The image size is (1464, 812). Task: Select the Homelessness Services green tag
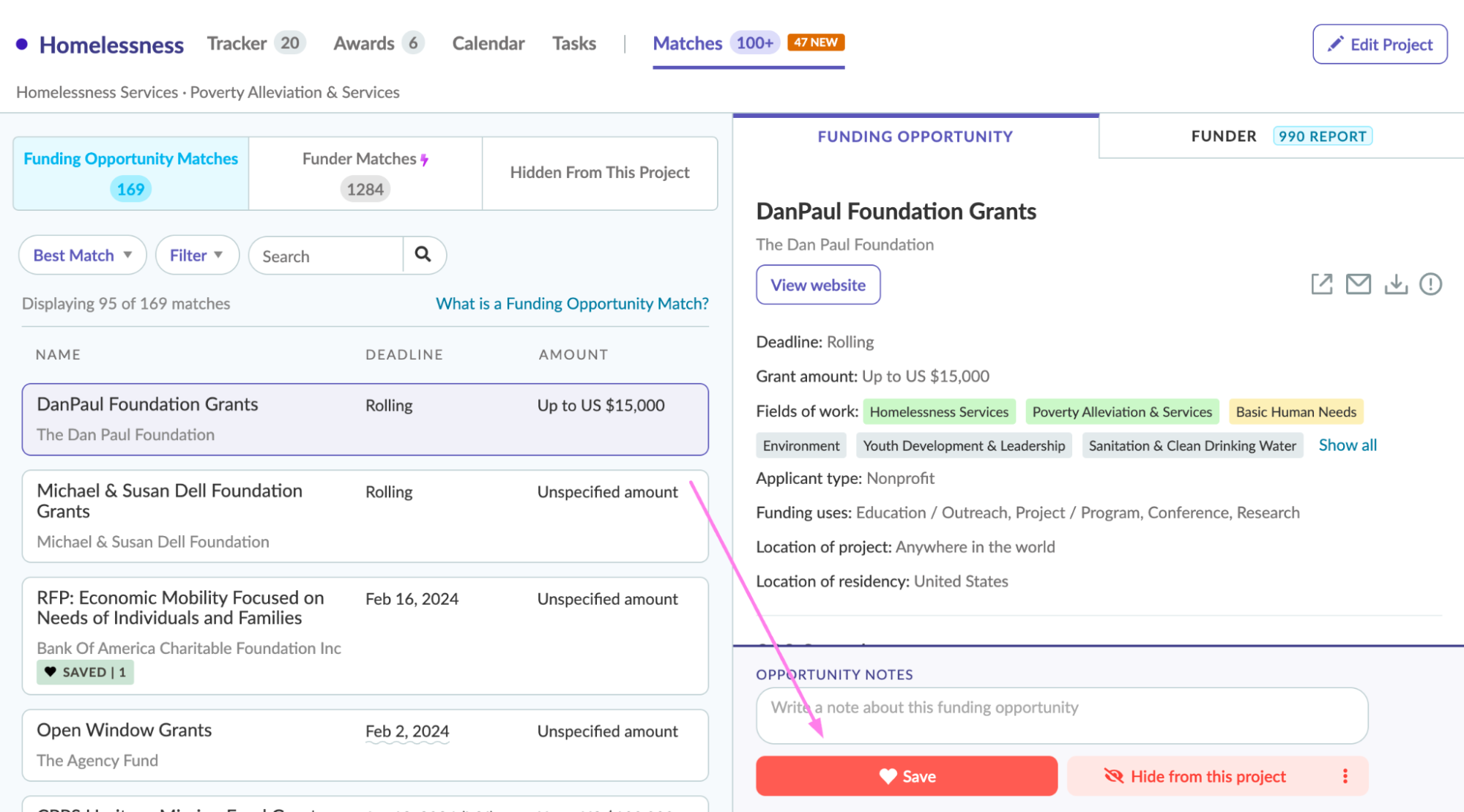pyautogui.click(x=938, y=411)
